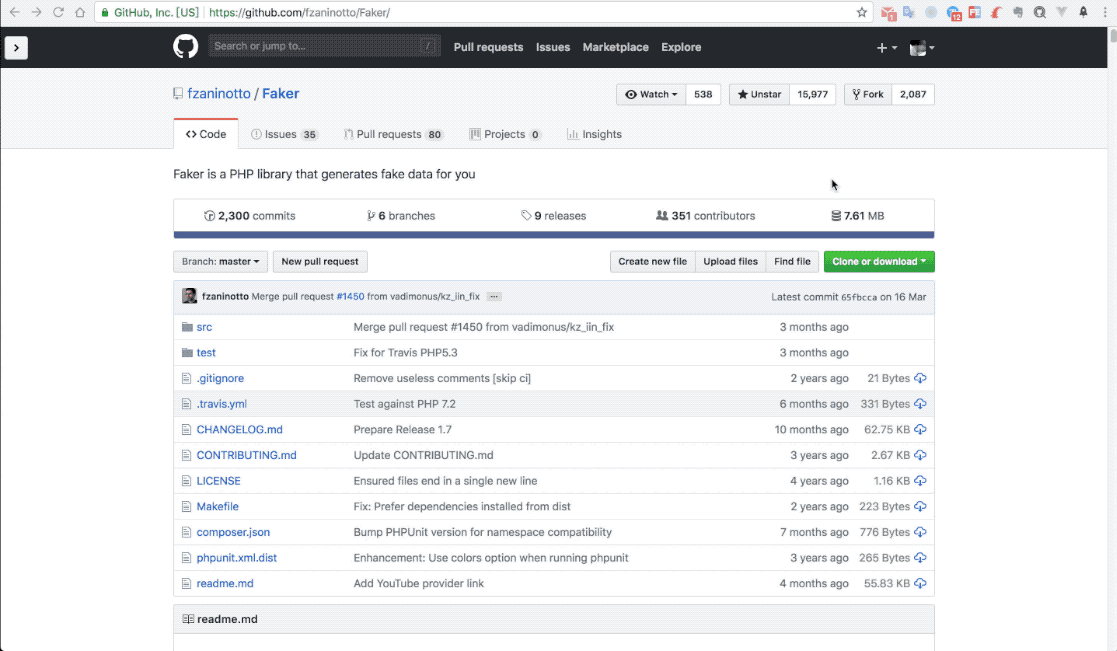Click the notification bell extension icon
The width and height of the screenshot is (1117, 651).
tap(1083, 12)
